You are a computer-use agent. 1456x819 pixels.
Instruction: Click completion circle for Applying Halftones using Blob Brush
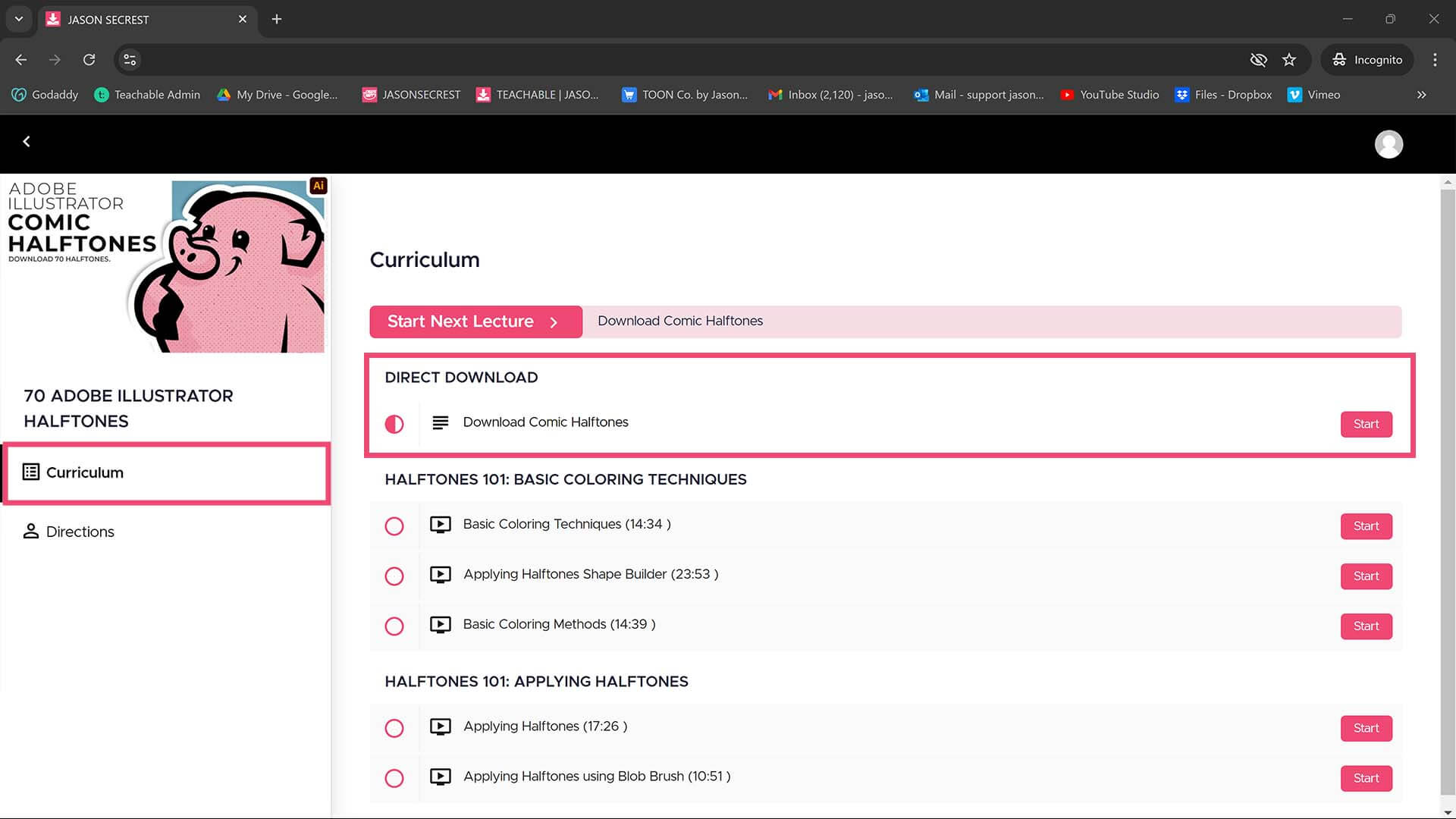(394, 779)
